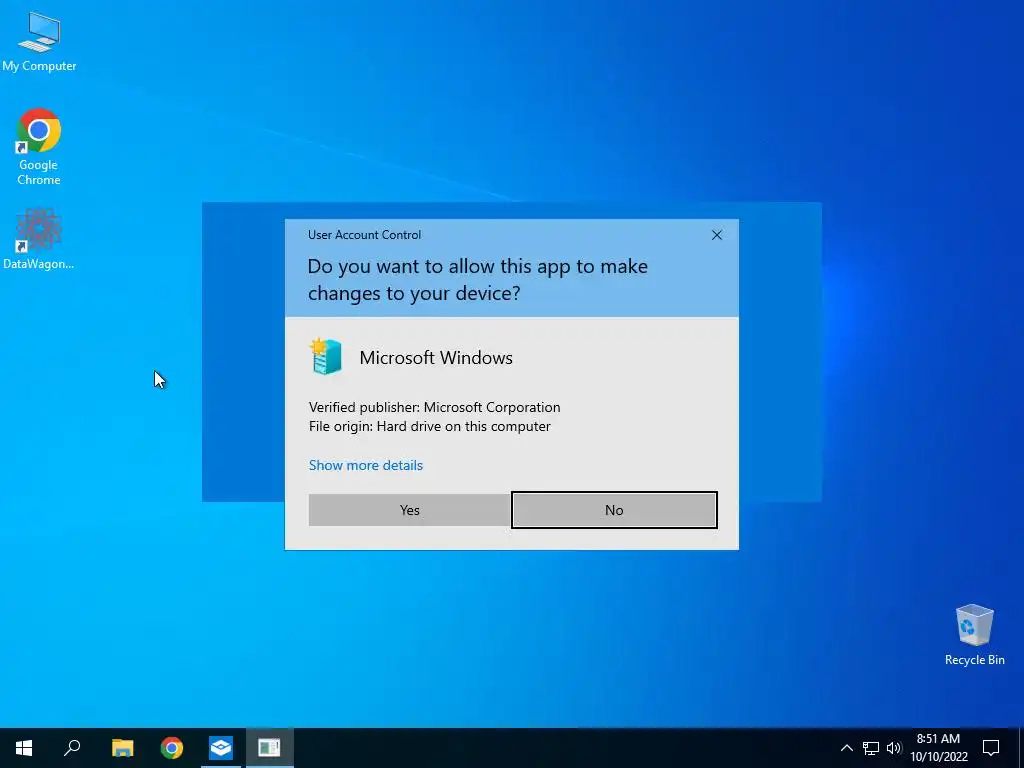Viewport: 1024px width, 768px height.
Task: Open the Show more details link
Action: click(366, 465)
